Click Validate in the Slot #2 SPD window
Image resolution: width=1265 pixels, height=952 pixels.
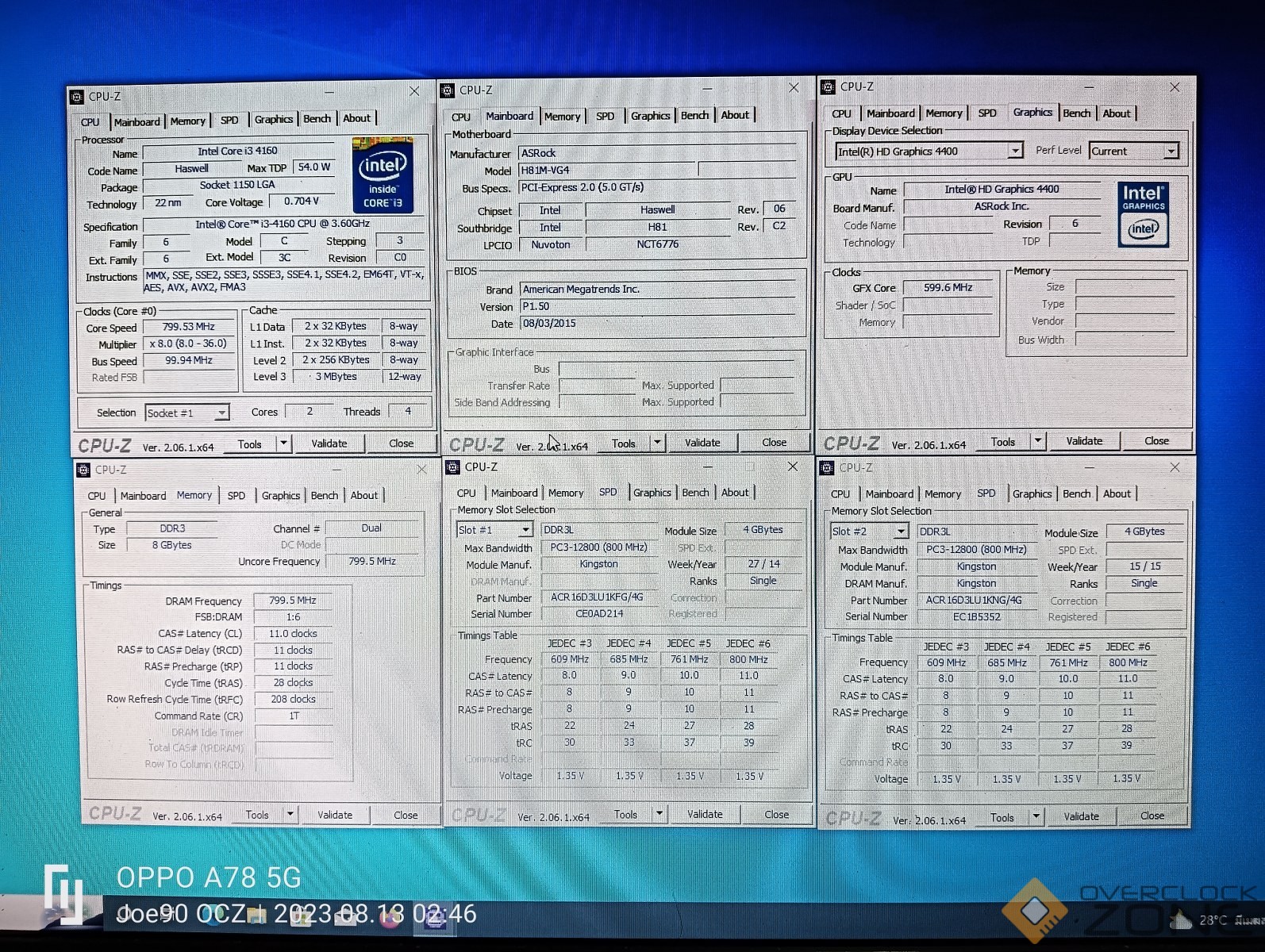click(x=1081, y=816)
